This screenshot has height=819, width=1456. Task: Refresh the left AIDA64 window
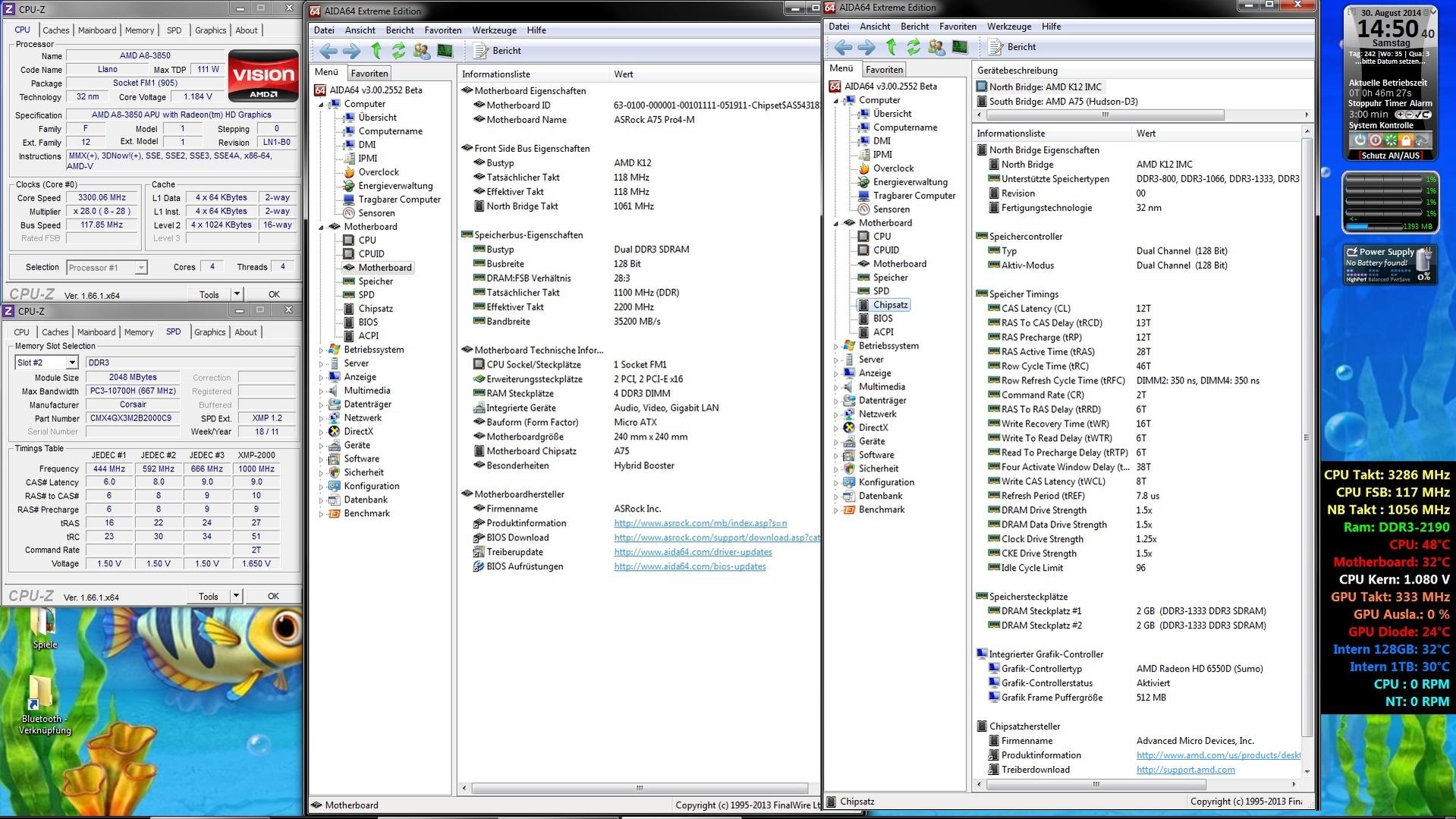(398, 51)
